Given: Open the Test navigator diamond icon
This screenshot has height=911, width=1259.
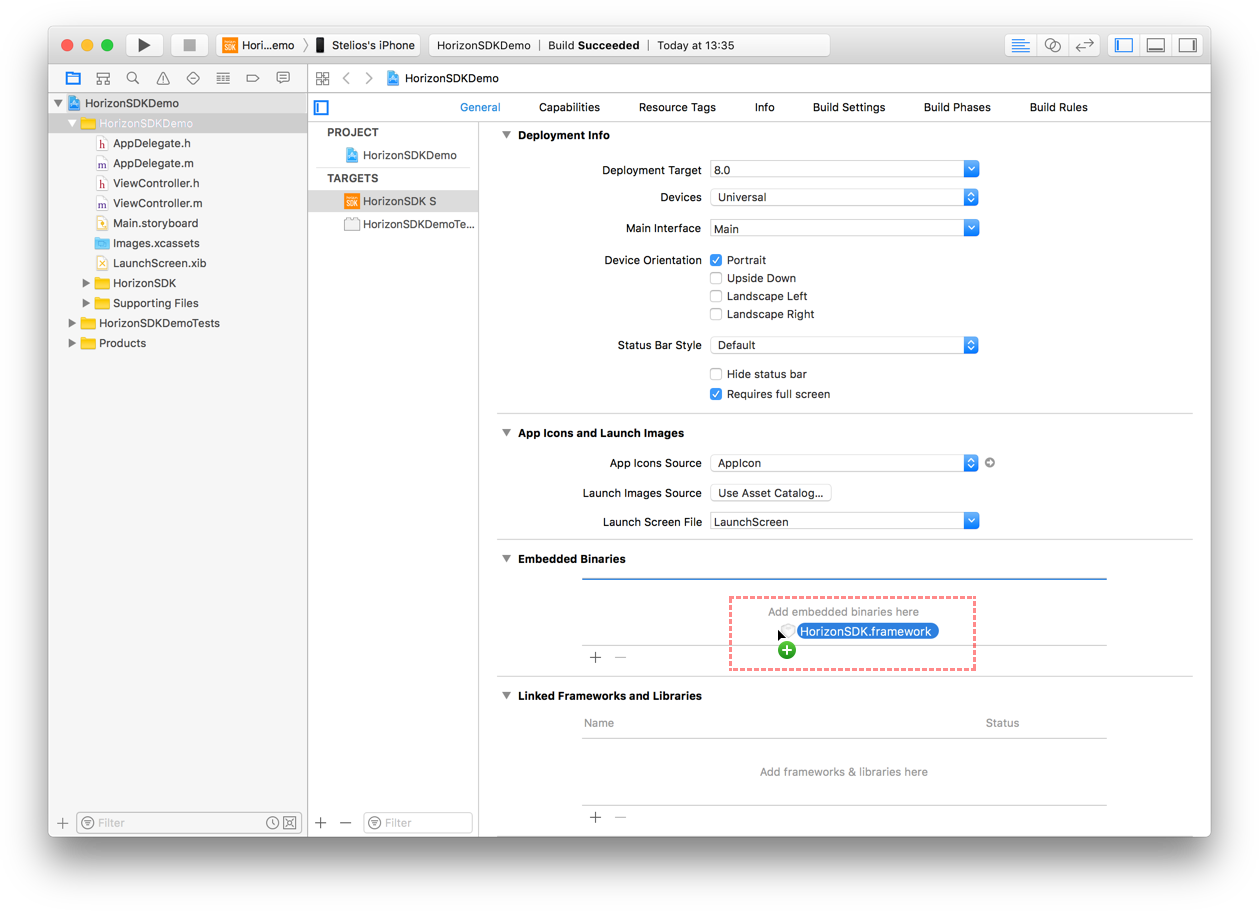Looking at the screenshot, I should tap(193, 78).
